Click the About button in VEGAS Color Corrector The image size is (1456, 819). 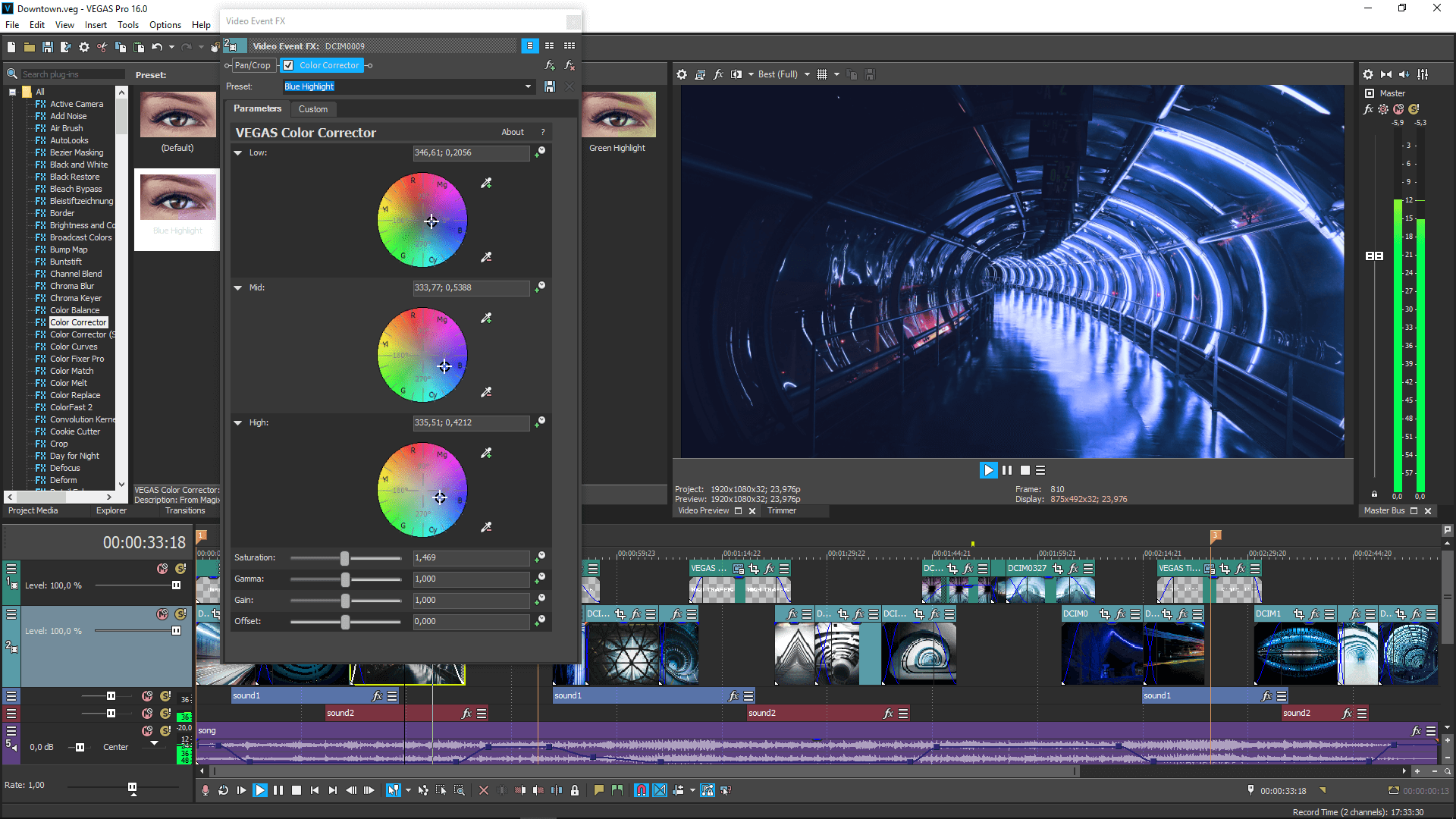[510, 131]
